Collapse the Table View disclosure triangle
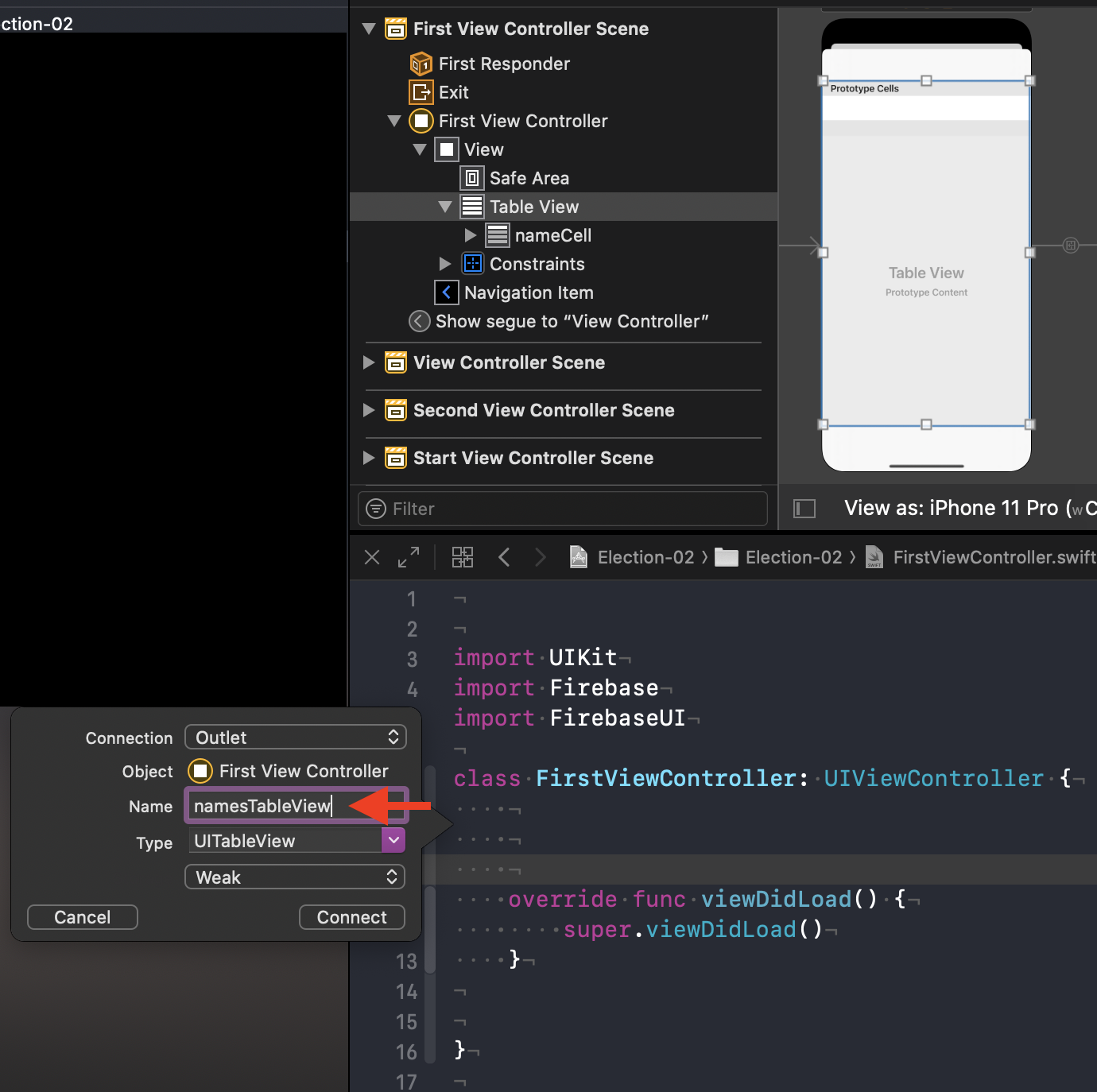 pyautogui.click(x=445, y=207)
